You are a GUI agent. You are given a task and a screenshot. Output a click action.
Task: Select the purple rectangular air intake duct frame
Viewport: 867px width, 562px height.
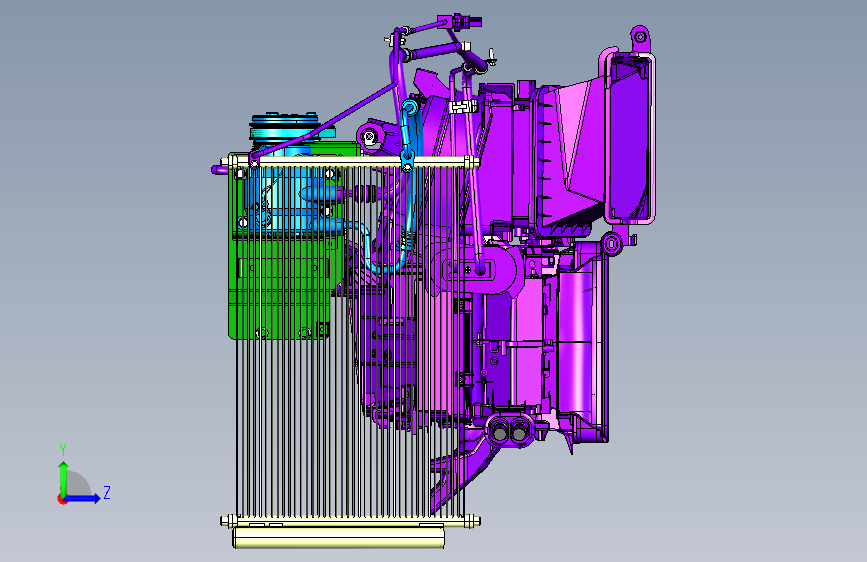[x=630, y=138]
